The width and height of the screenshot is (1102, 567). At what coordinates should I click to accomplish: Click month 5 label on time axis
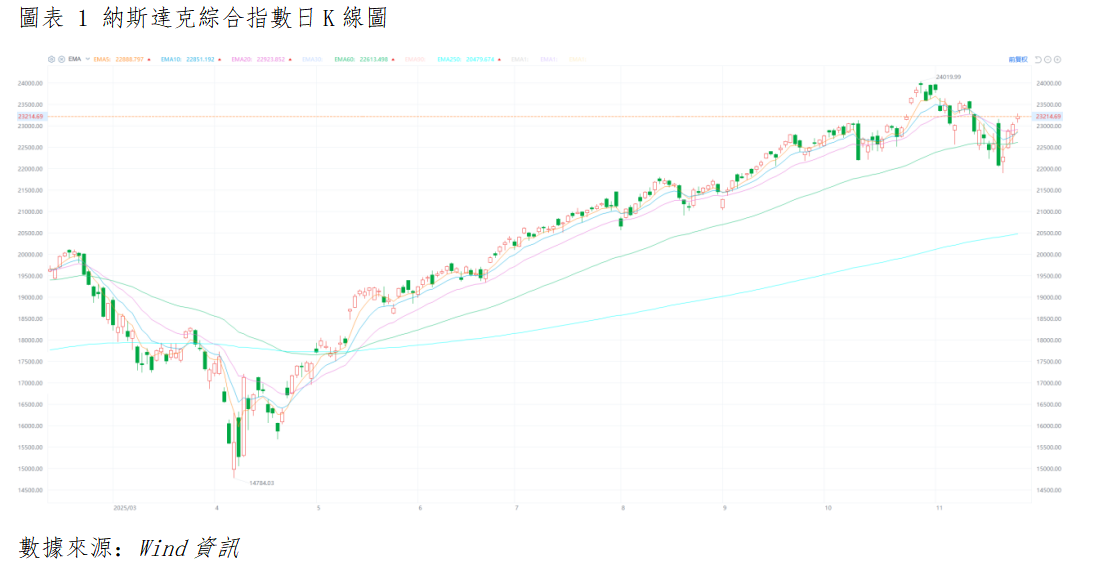318,507
